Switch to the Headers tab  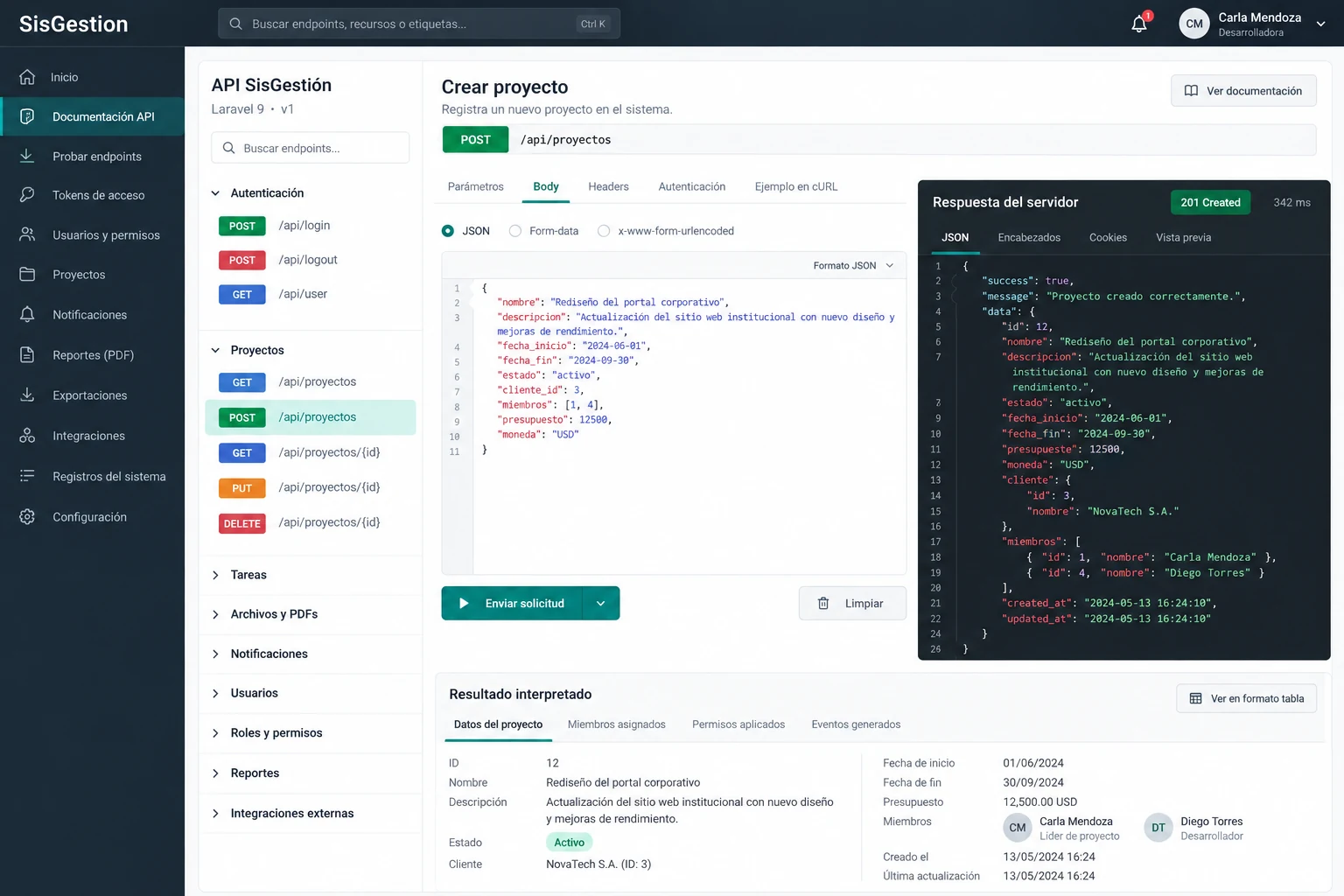pos(608,186)
